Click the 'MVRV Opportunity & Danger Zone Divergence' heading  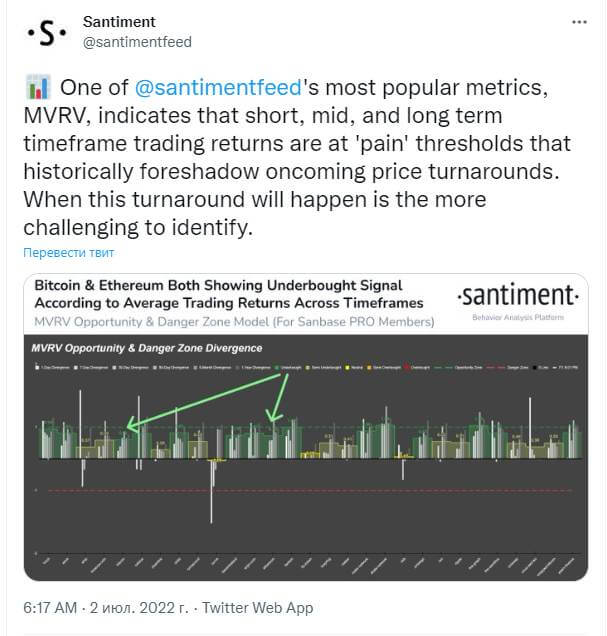tap(147, 348)
